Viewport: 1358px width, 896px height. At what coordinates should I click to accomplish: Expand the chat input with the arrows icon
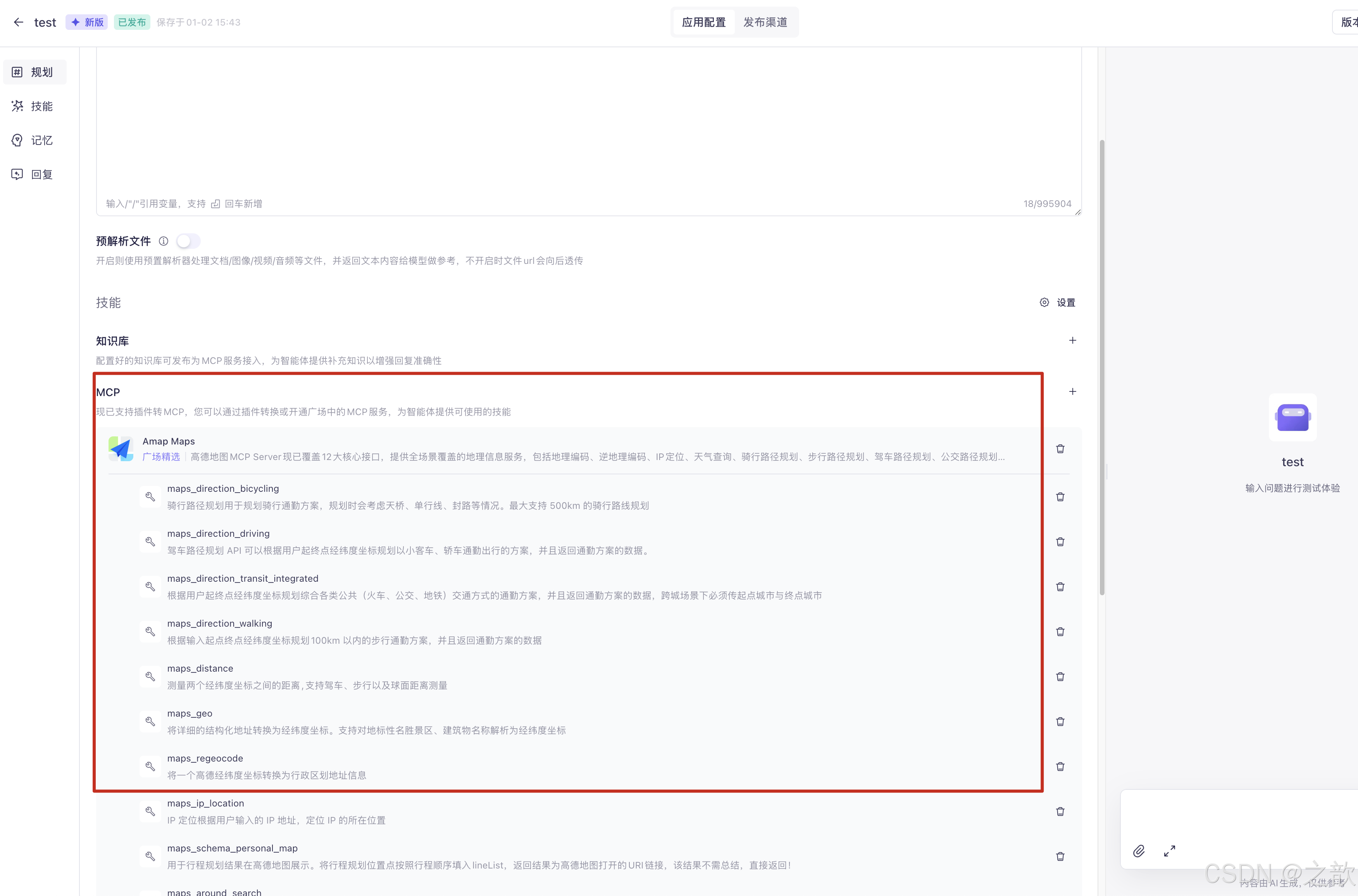[x=1170, y=851]
